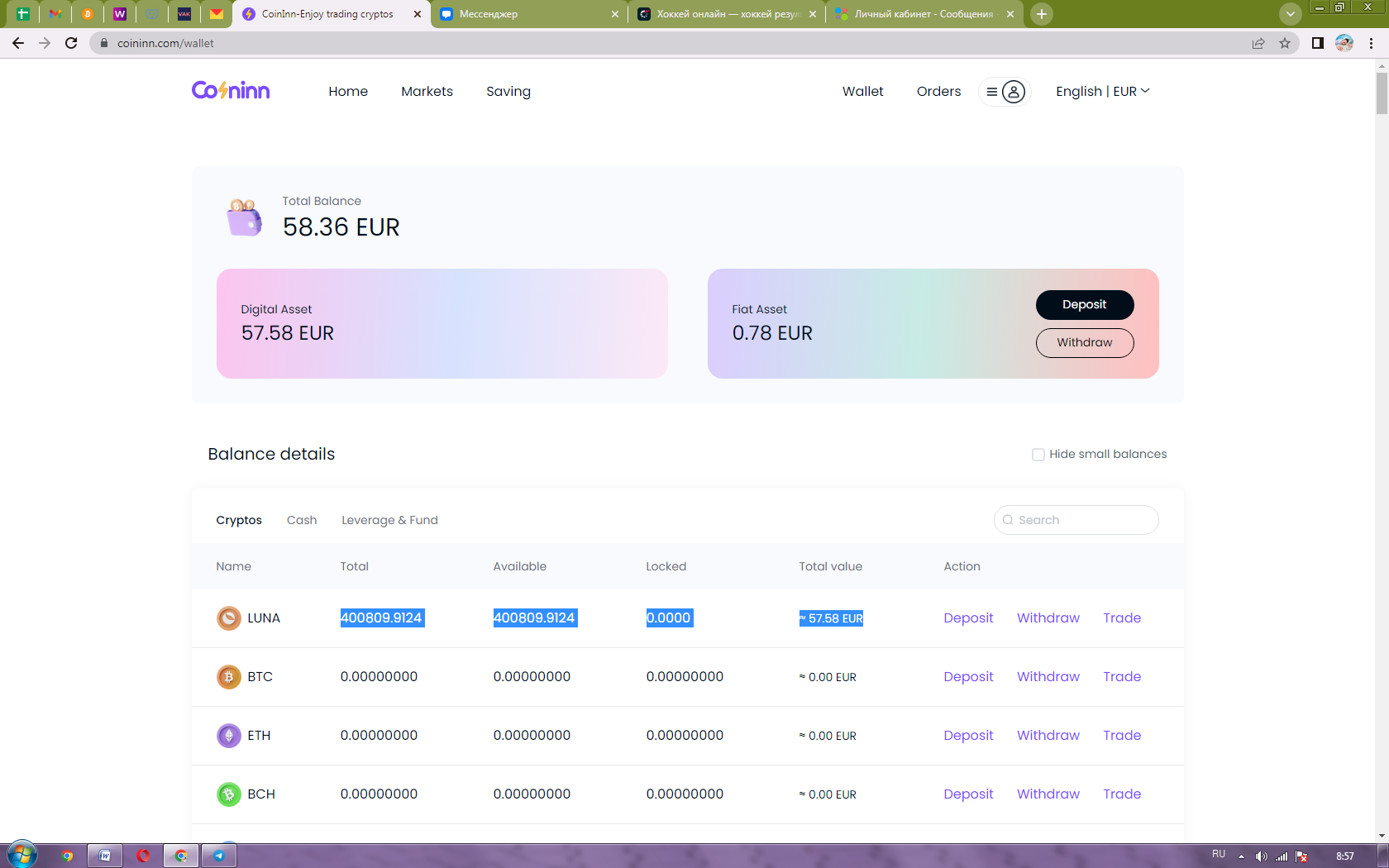Viewport: 1389px width, 868px height.
Task: Bookmark this page with the star icon
Action: coord(1285,43)
